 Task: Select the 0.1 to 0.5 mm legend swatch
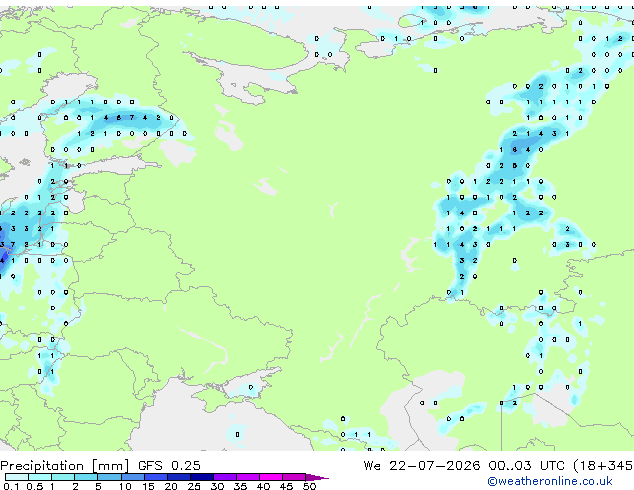(x=17, y=477)
